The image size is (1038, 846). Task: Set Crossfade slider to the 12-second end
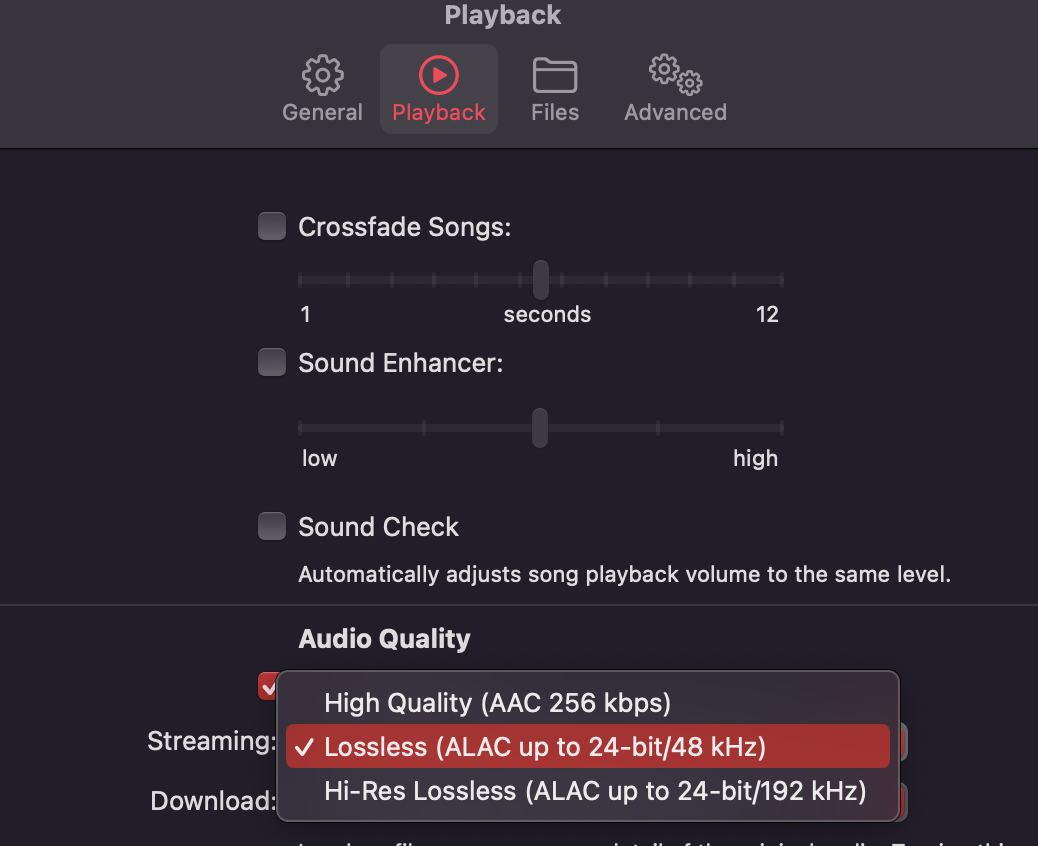coord(782,280)
